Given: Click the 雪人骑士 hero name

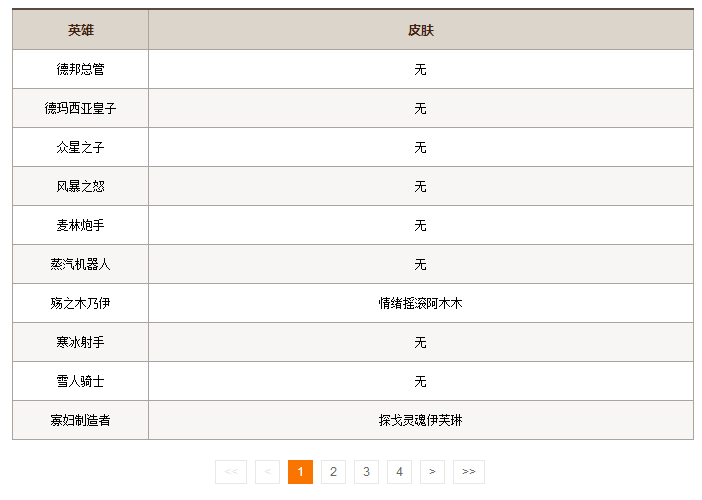Looking at the screenshot, I should (x=81, y=381).
